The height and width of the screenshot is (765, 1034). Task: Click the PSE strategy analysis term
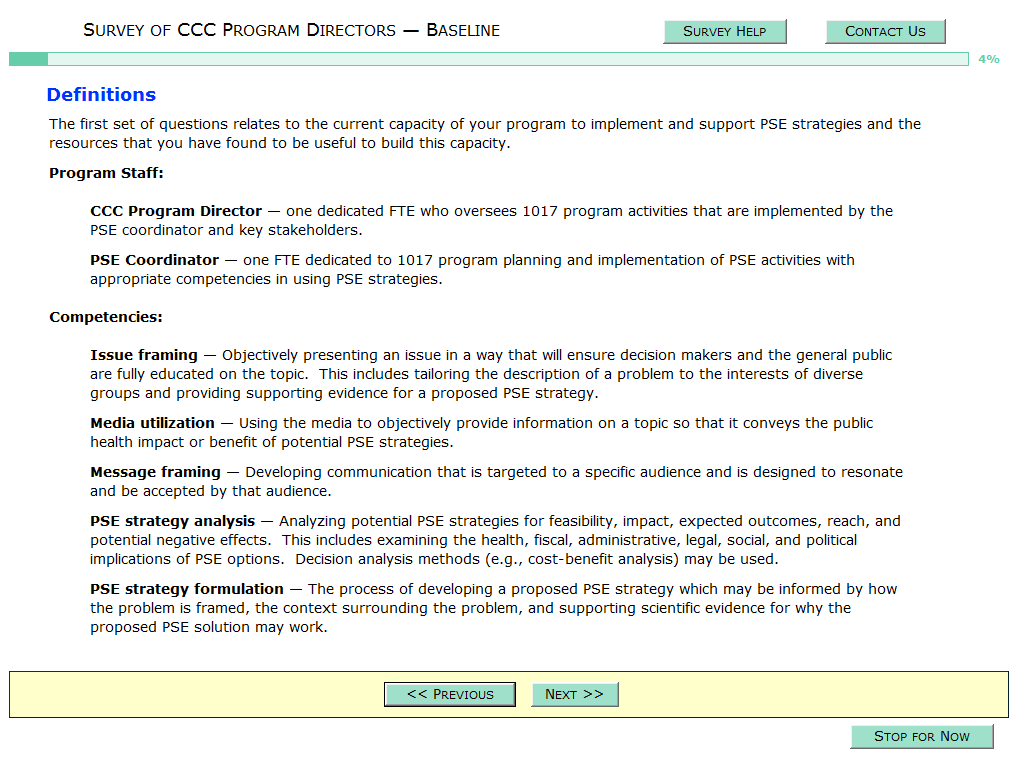pyautogui.click(x=172, y=521)
